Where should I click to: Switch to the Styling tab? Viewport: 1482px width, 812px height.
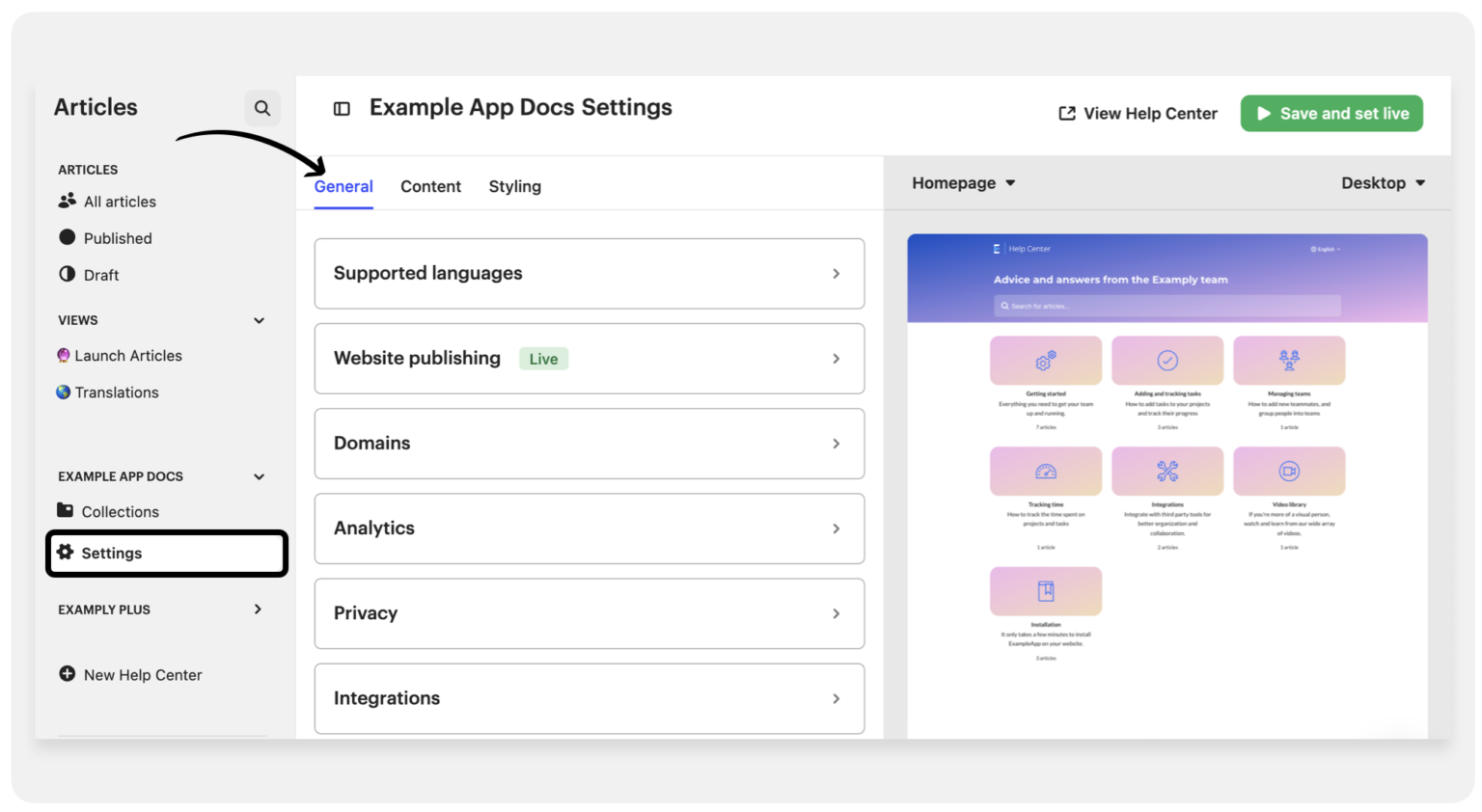514,186
